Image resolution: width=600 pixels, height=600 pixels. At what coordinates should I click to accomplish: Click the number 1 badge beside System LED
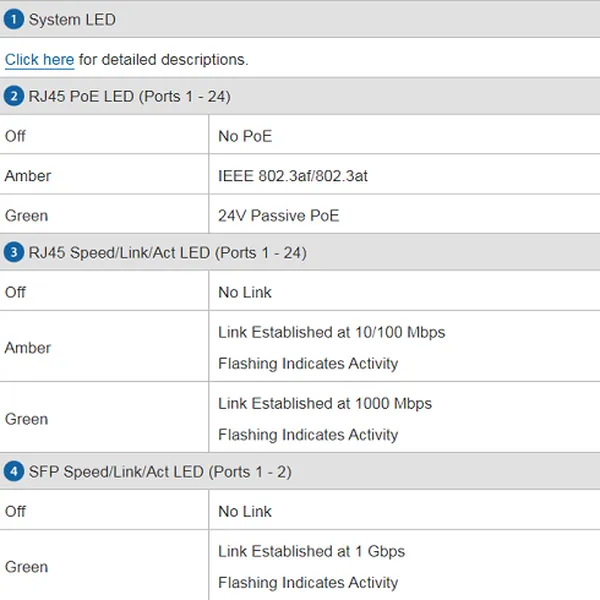[x=14, y=19]
